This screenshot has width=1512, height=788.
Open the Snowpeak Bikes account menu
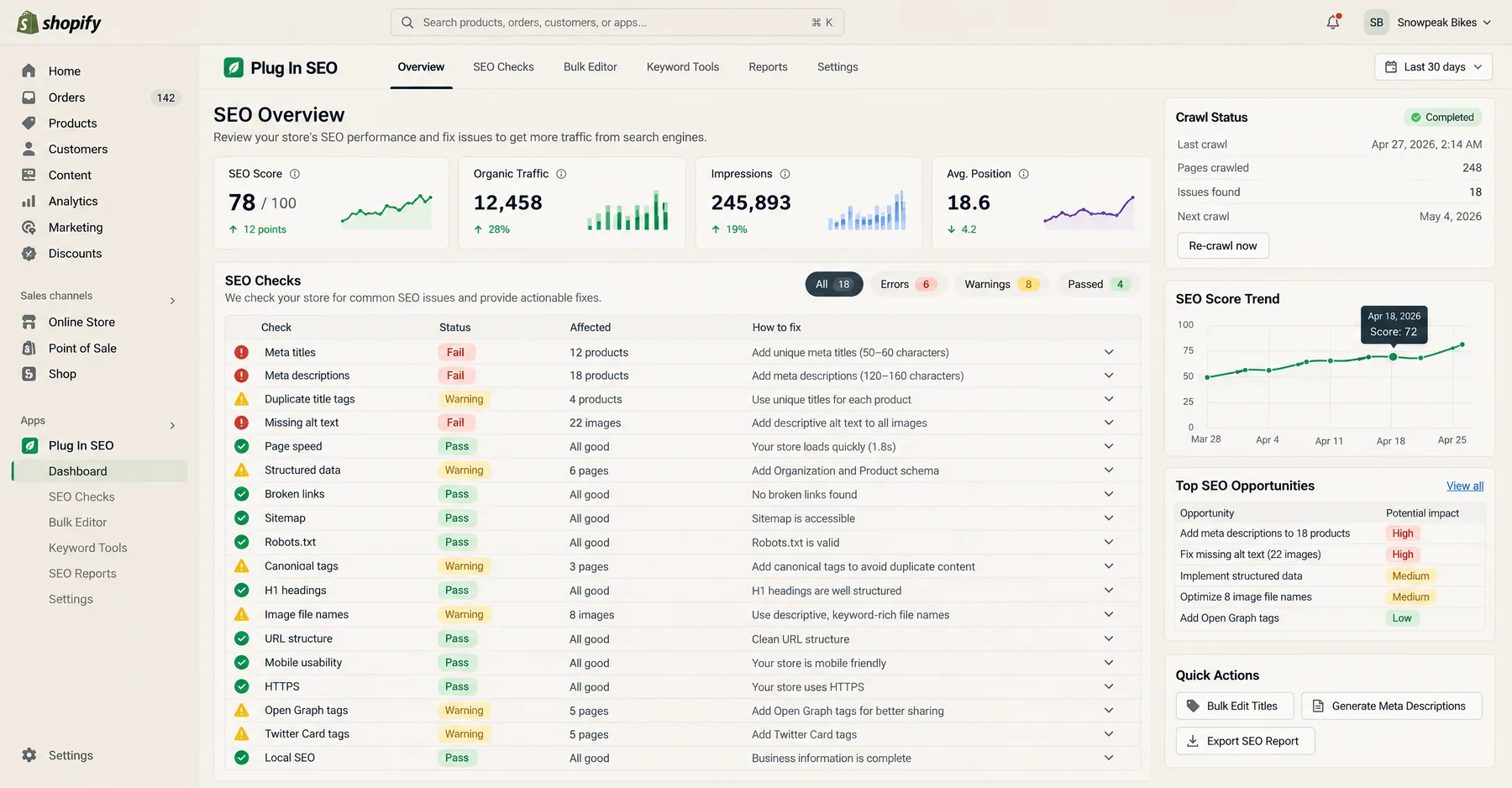1428,23
